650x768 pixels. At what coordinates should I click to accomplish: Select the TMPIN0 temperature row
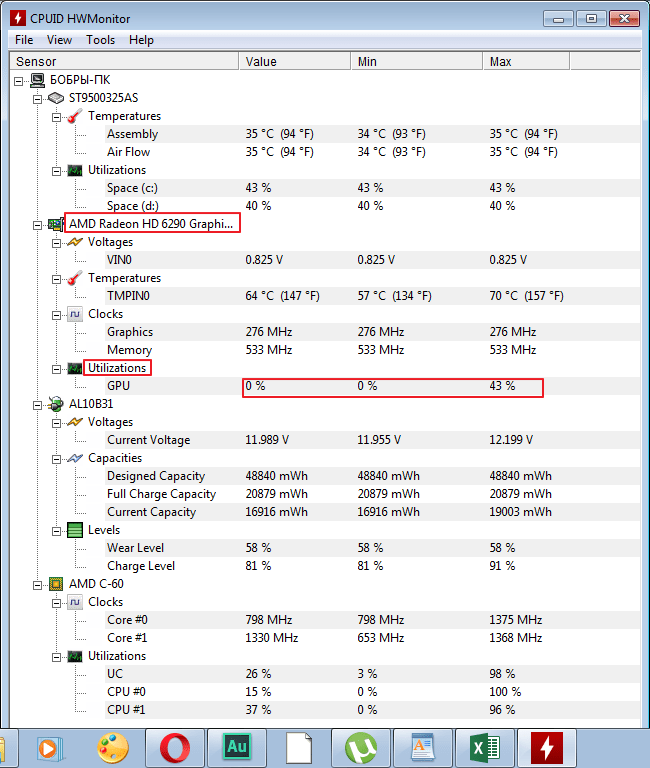pos(372,296)
